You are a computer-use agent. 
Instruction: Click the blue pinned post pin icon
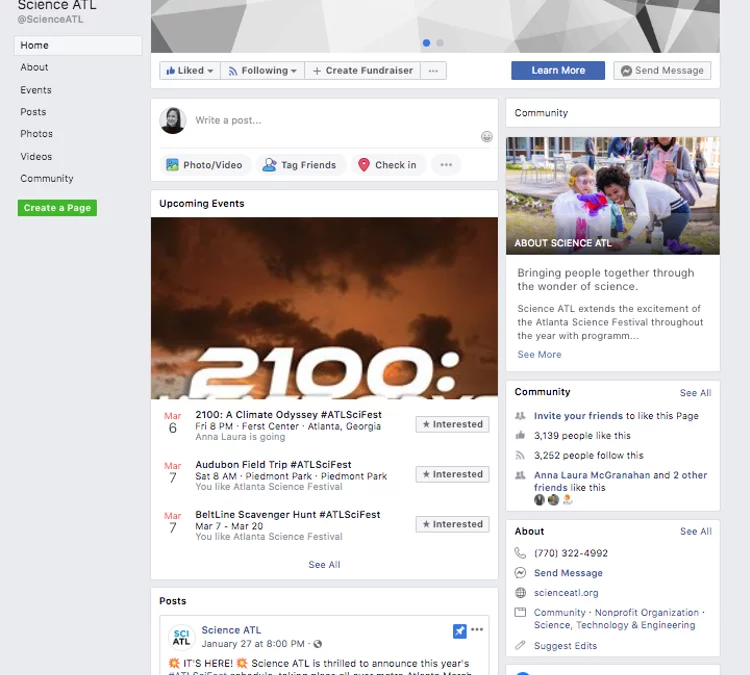point(459,631)
